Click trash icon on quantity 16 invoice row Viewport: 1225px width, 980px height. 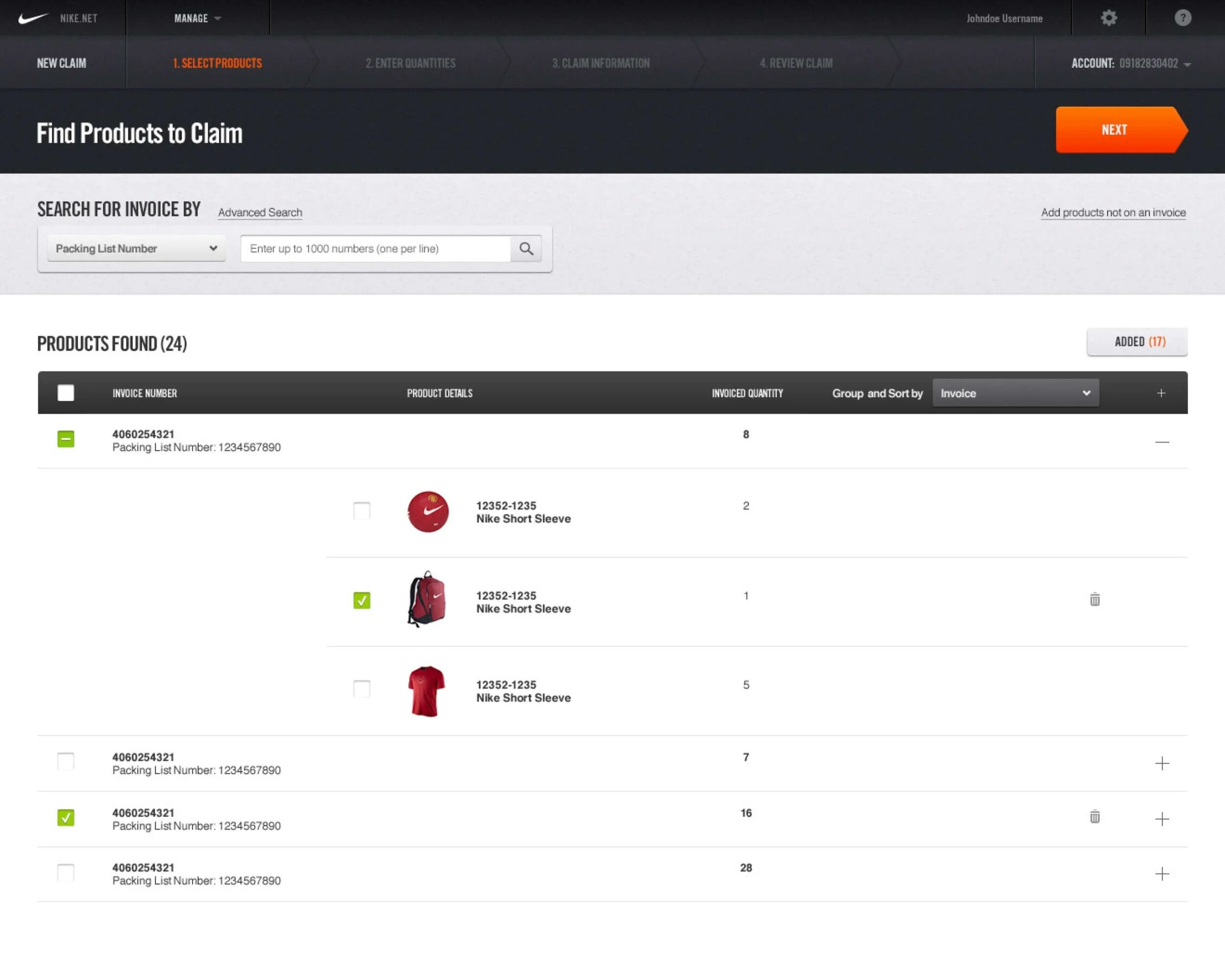pyautogui.click(x=1094, y=817)
